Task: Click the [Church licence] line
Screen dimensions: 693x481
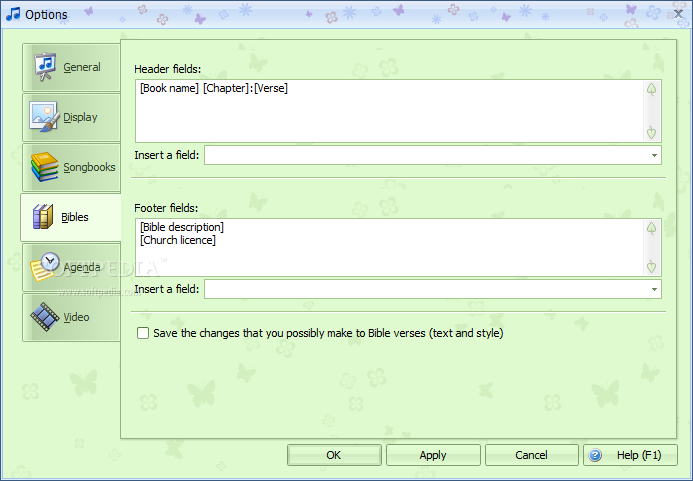Action: click(178, 240)
